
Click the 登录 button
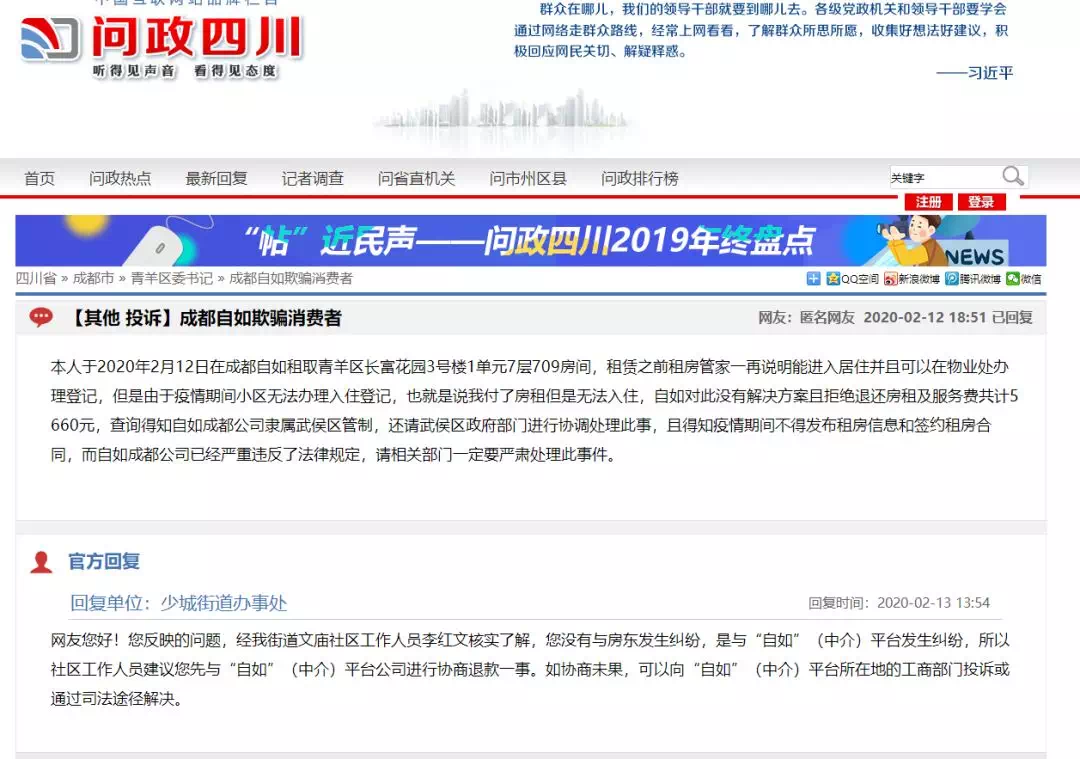click(x=981, y=202)
